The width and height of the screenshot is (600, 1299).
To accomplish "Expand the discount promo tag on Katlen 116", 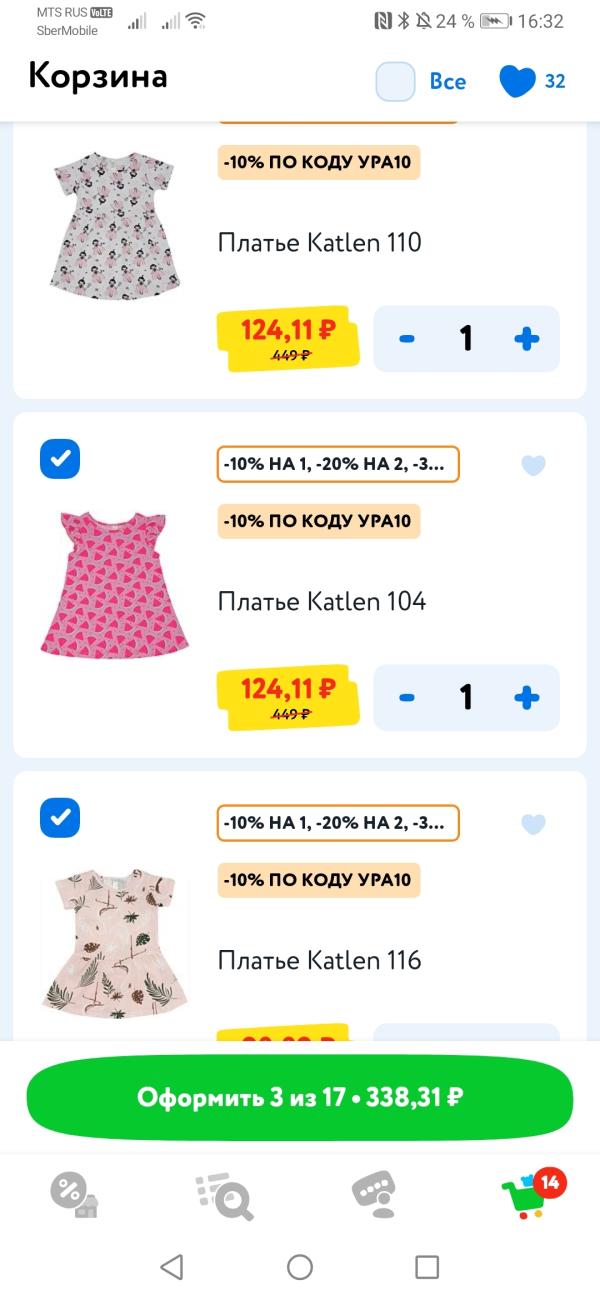I will [338, 823].
